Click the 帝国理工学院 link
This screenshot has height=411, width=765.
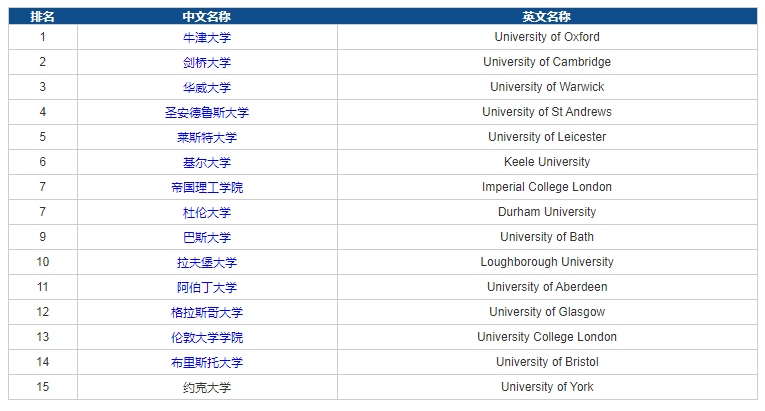[x=207, y=187]
